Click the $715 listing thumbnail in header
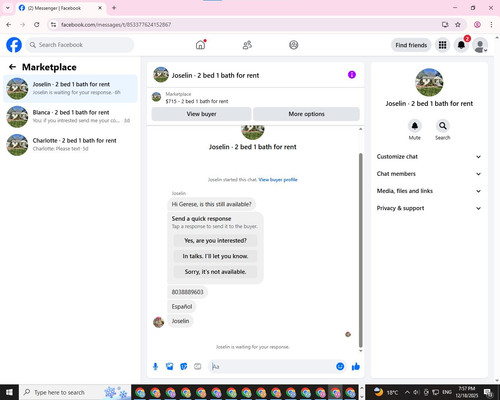Image resolution: width=500 pixels, height=400 pixels. click(x=156, y=97)
